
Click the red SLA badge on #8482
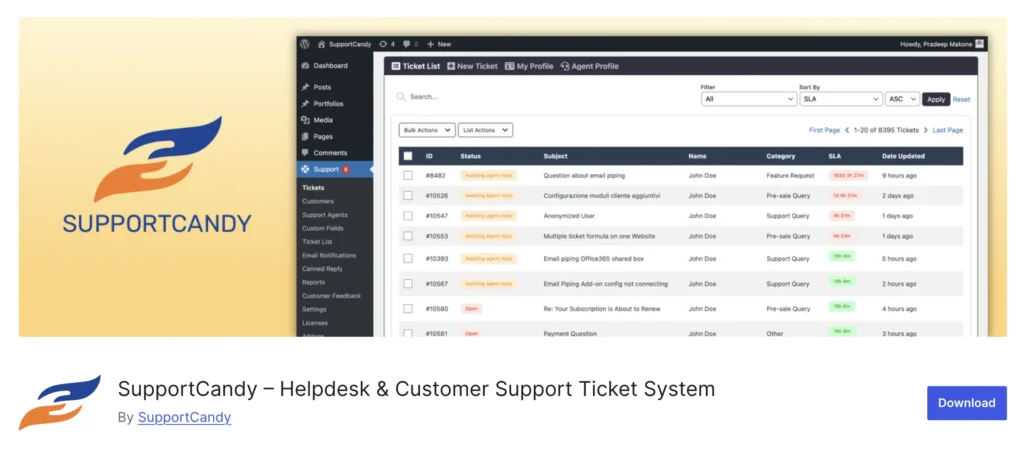click(848, 176)
